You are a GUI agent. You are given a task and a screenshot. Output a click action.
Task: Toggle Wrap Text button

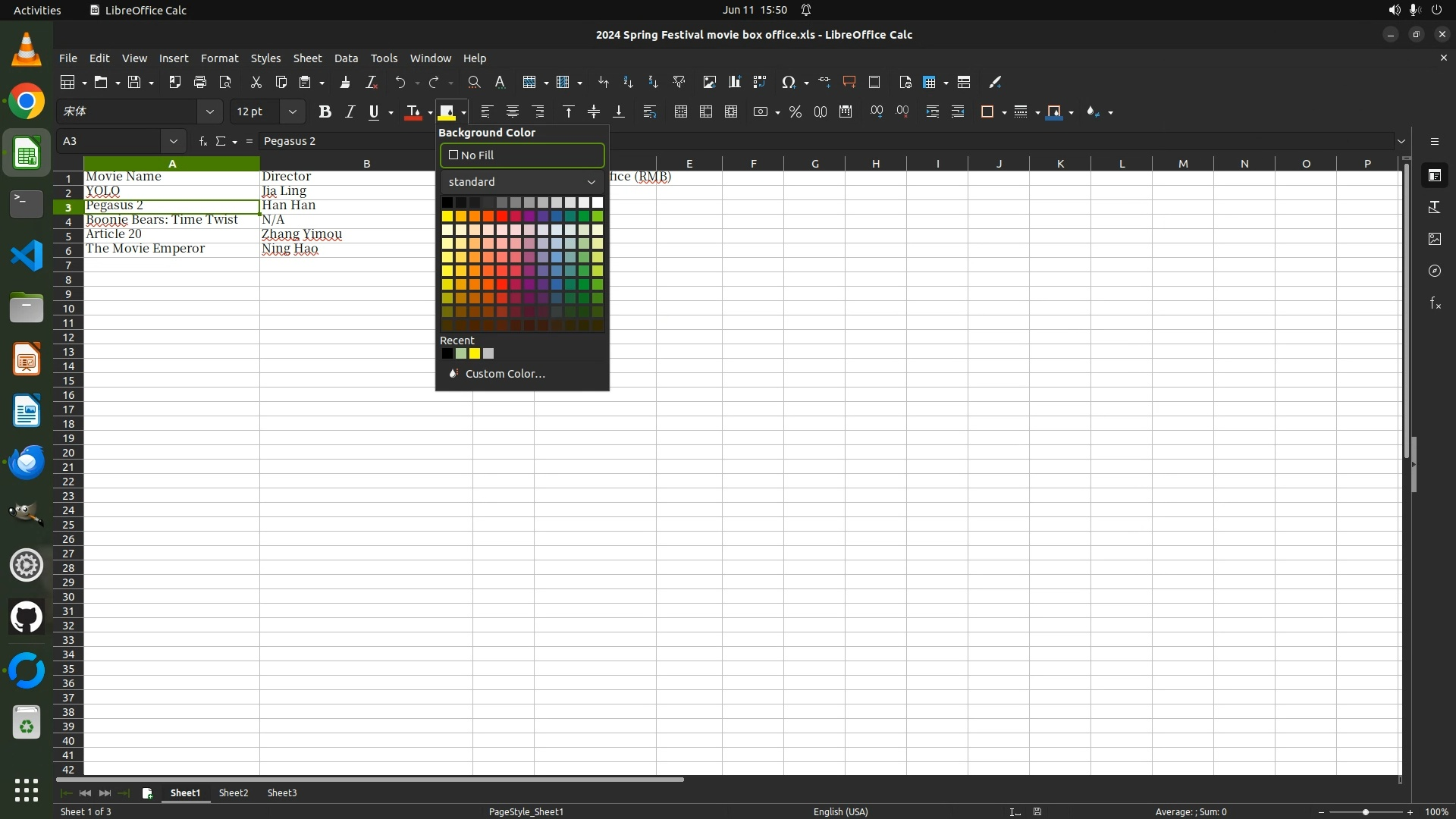click(649, 111)
